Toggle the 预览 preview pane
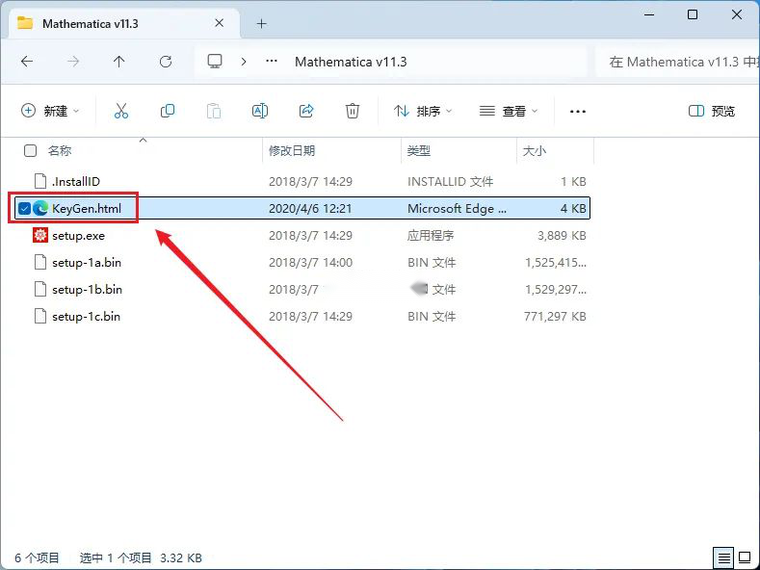 pos(712,111)
